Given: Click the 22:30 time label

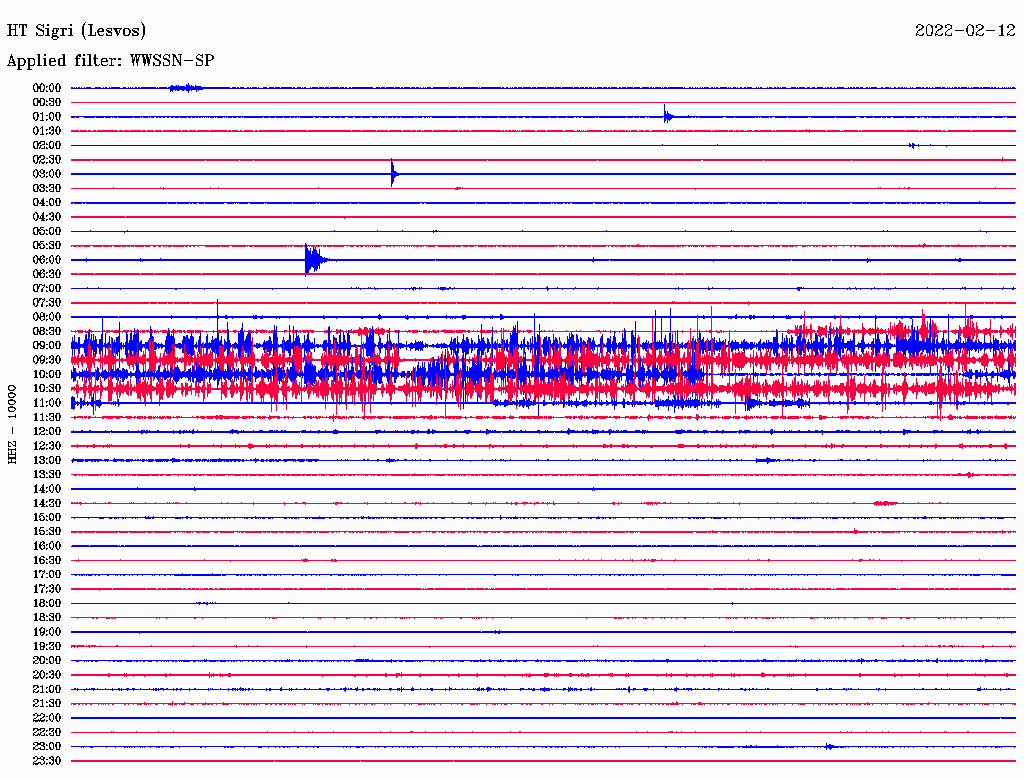Looking at the screenshot, I should click(x=47, y=733).
